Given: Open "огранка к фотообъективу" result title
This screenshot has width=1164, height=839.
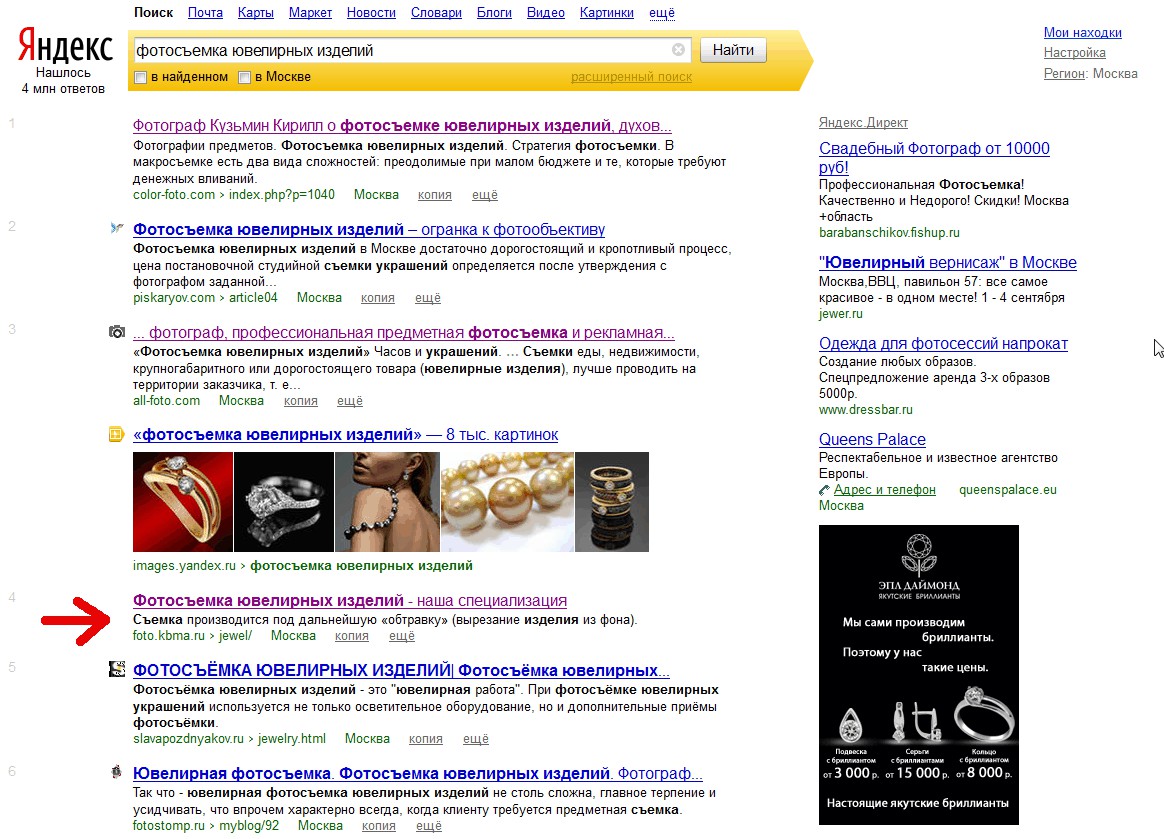Looking at the screenshot, I should [x=369, y=229].
